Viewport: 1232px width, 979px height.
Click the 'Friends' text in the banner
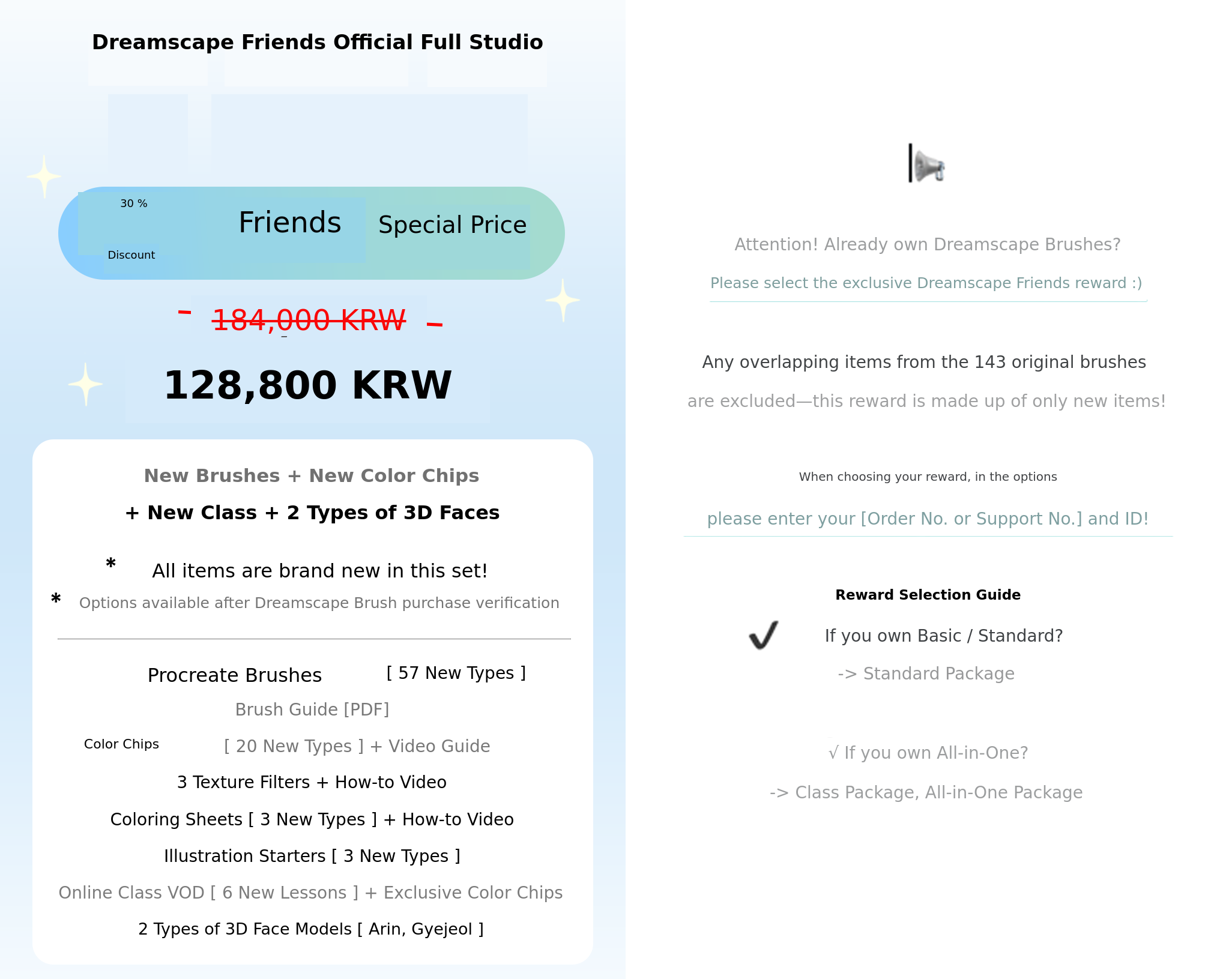[290, 223]
